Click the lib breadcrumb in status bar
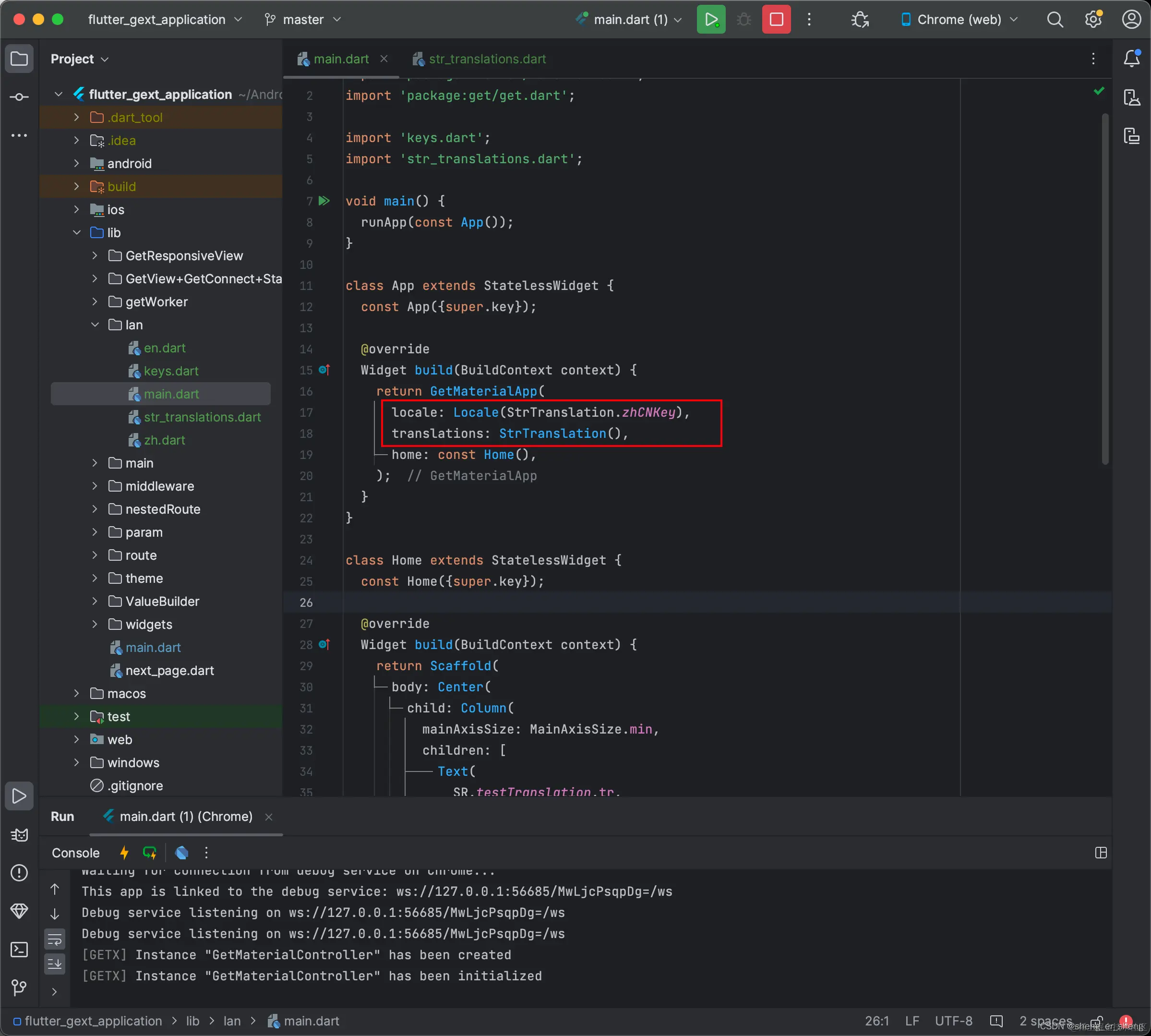Screen dimensions: 1151x1036 pos(192,1021)
